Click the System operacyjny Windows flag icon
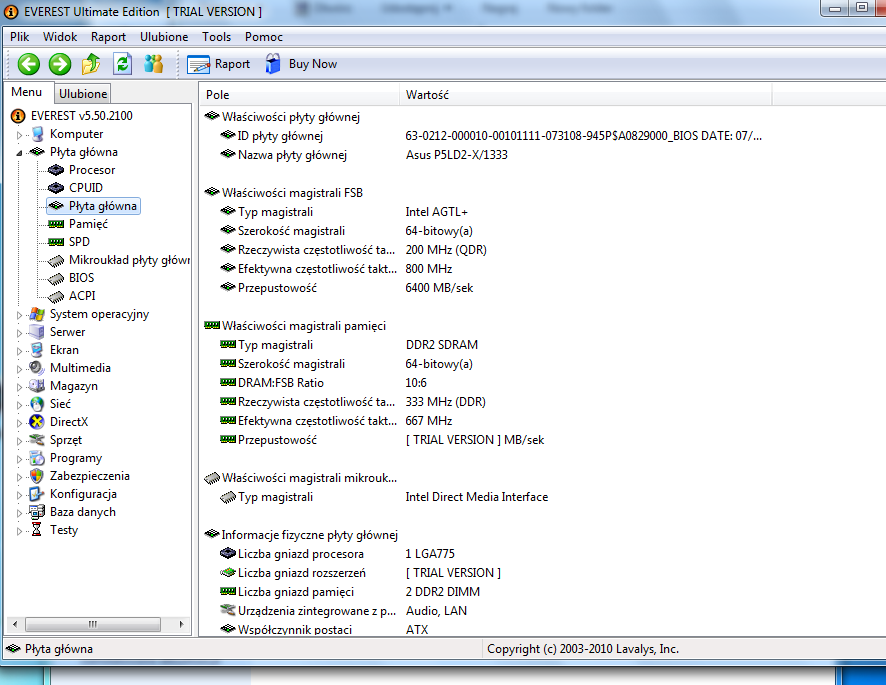Image resolution: width=886 pixels, height=685 pixels. (x=37, y=314)
